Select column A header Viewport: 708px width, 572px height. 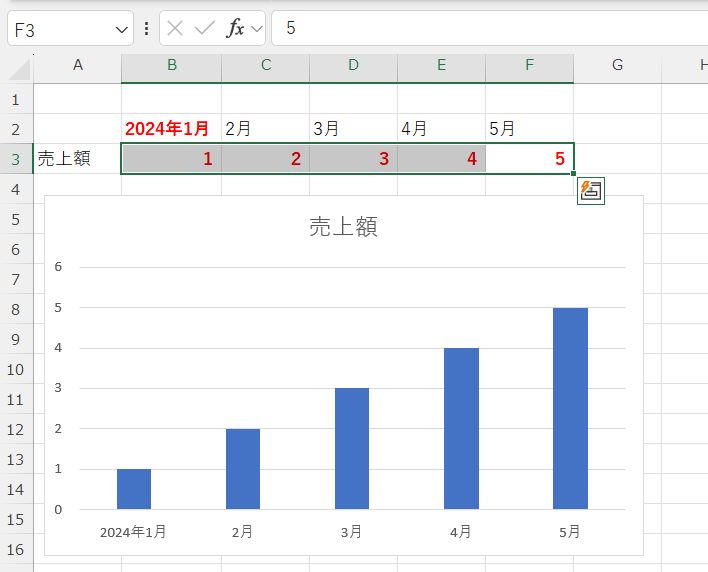coord(78,65)
